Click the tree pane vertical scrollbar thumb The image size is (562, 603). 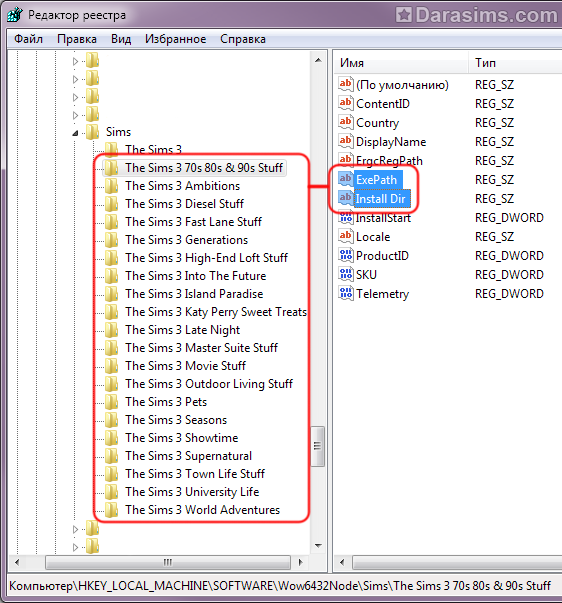318,446
